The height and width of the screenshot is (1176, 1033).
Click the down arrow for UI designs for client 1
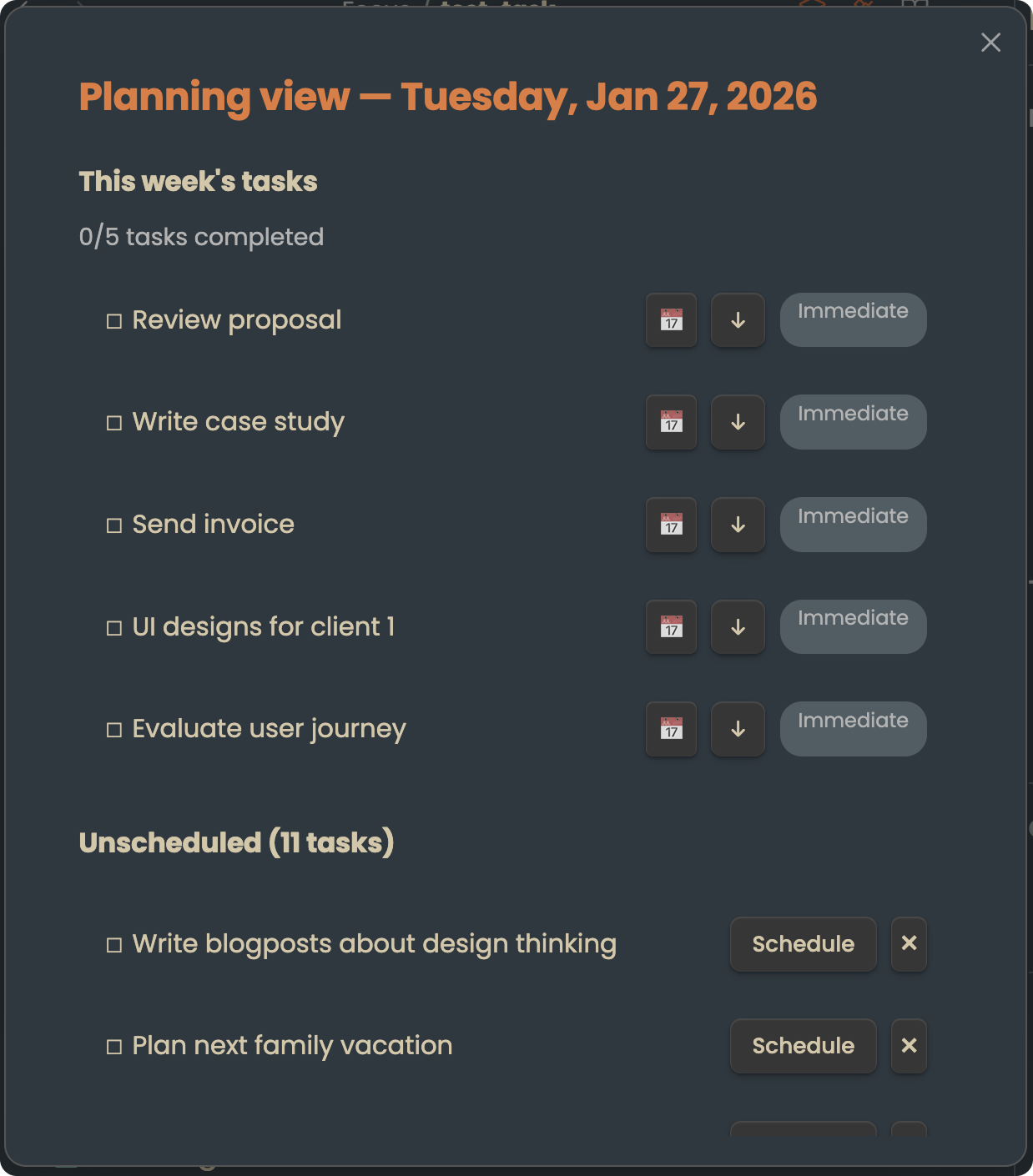737,627
